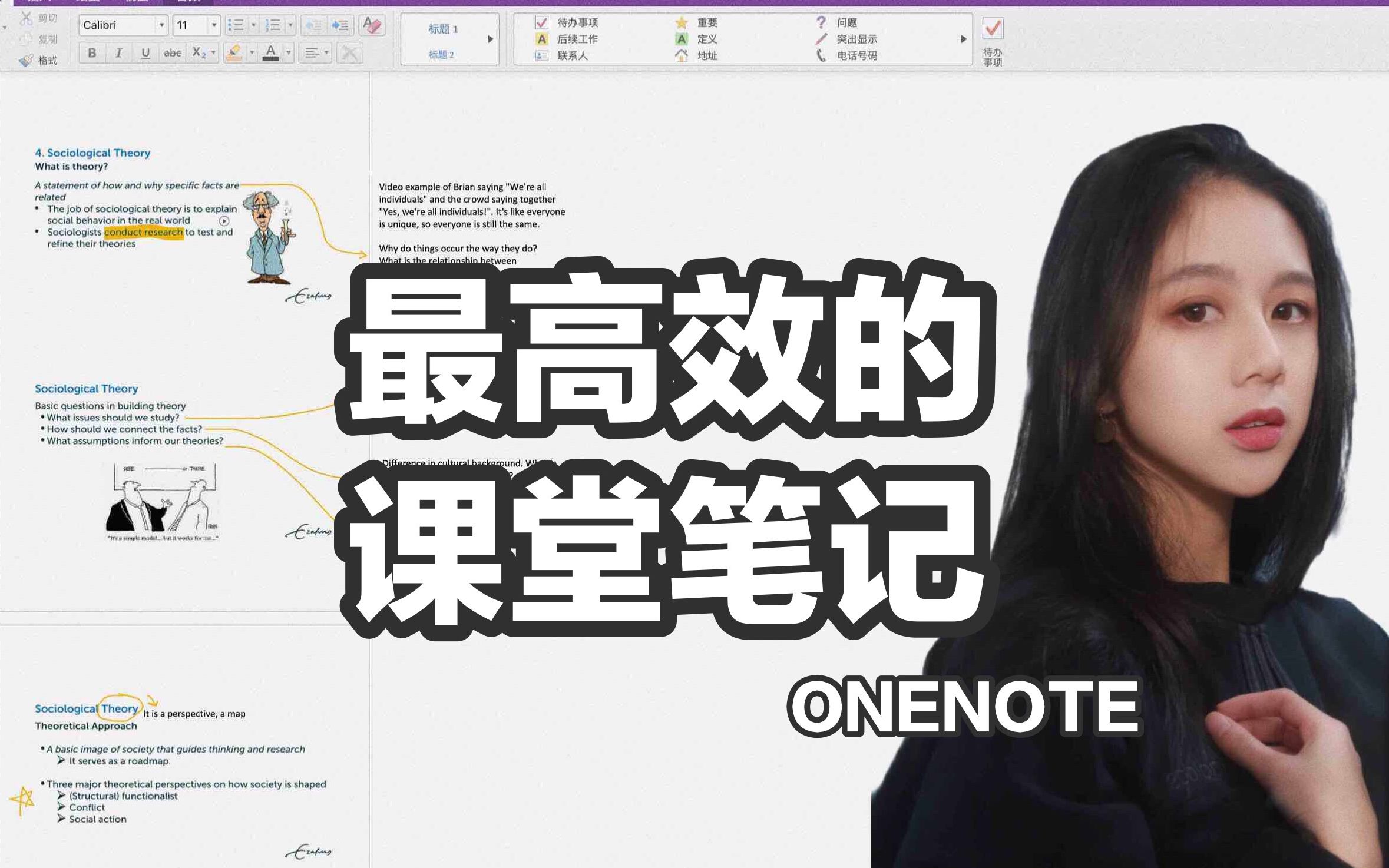The image size is (1389, 868).
Task: Open the paragraph alignment dropdown arrow
Action: (x=326, y=53)
